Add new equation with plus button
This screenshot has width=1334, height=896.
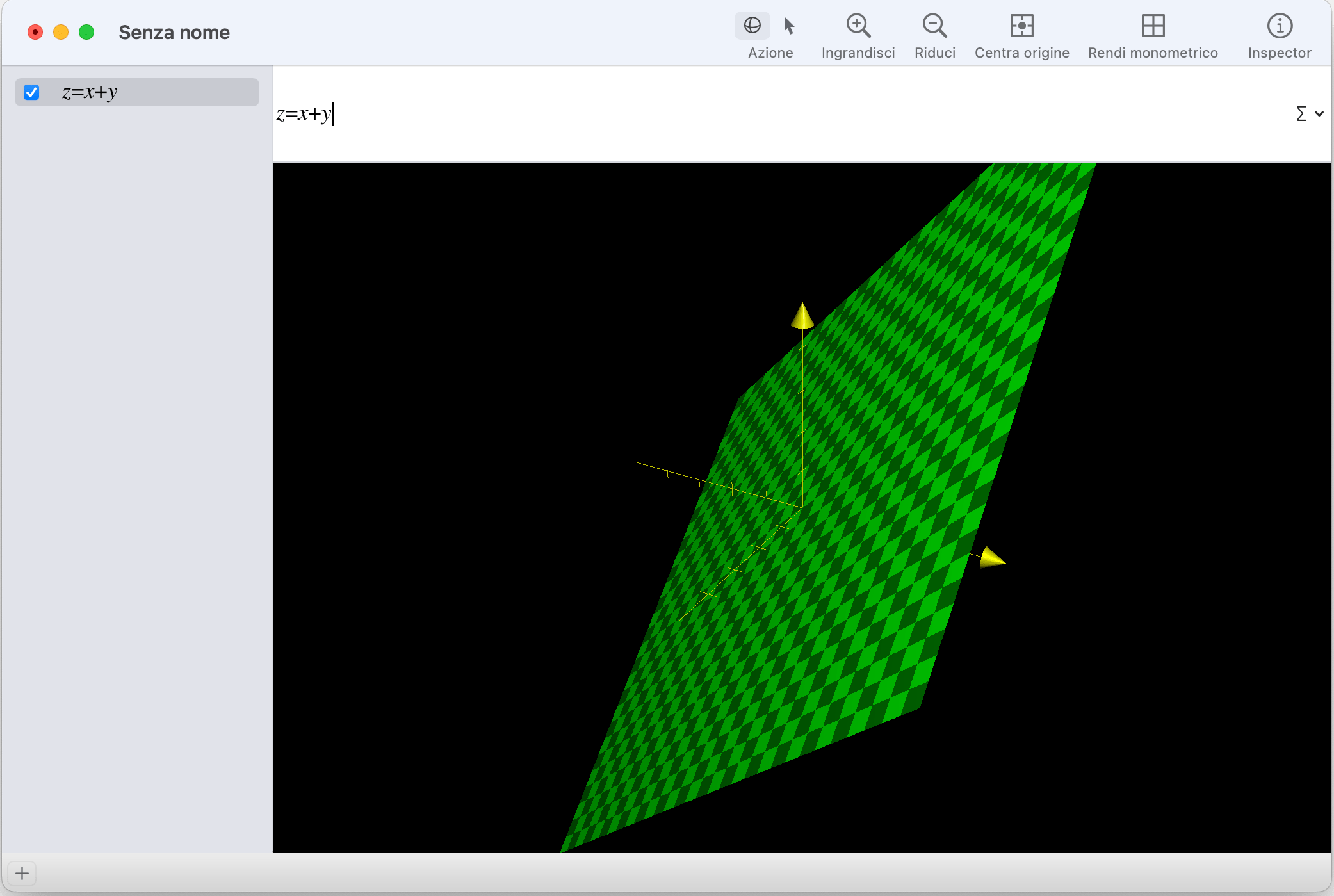[22, 873]
